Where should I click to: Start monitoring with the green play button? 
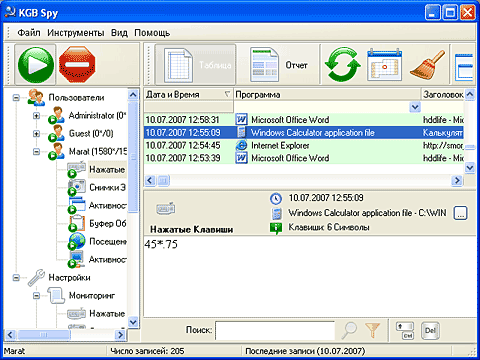coord(35,65)
